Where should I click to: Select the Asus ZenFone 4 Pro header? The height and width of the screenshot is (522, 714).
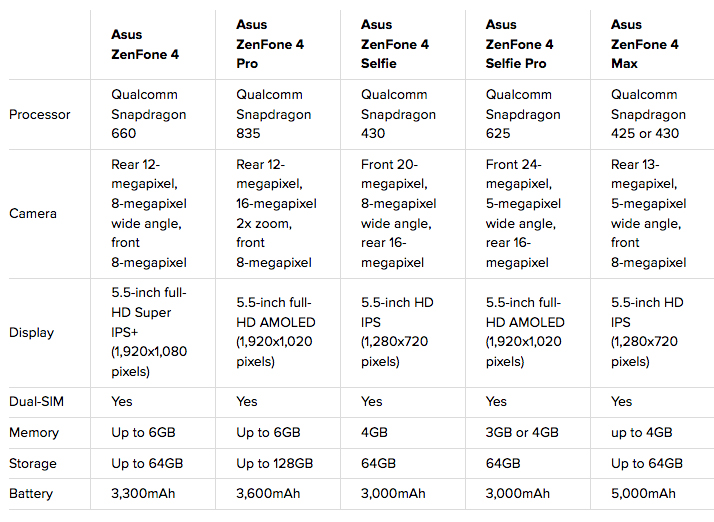270,44
